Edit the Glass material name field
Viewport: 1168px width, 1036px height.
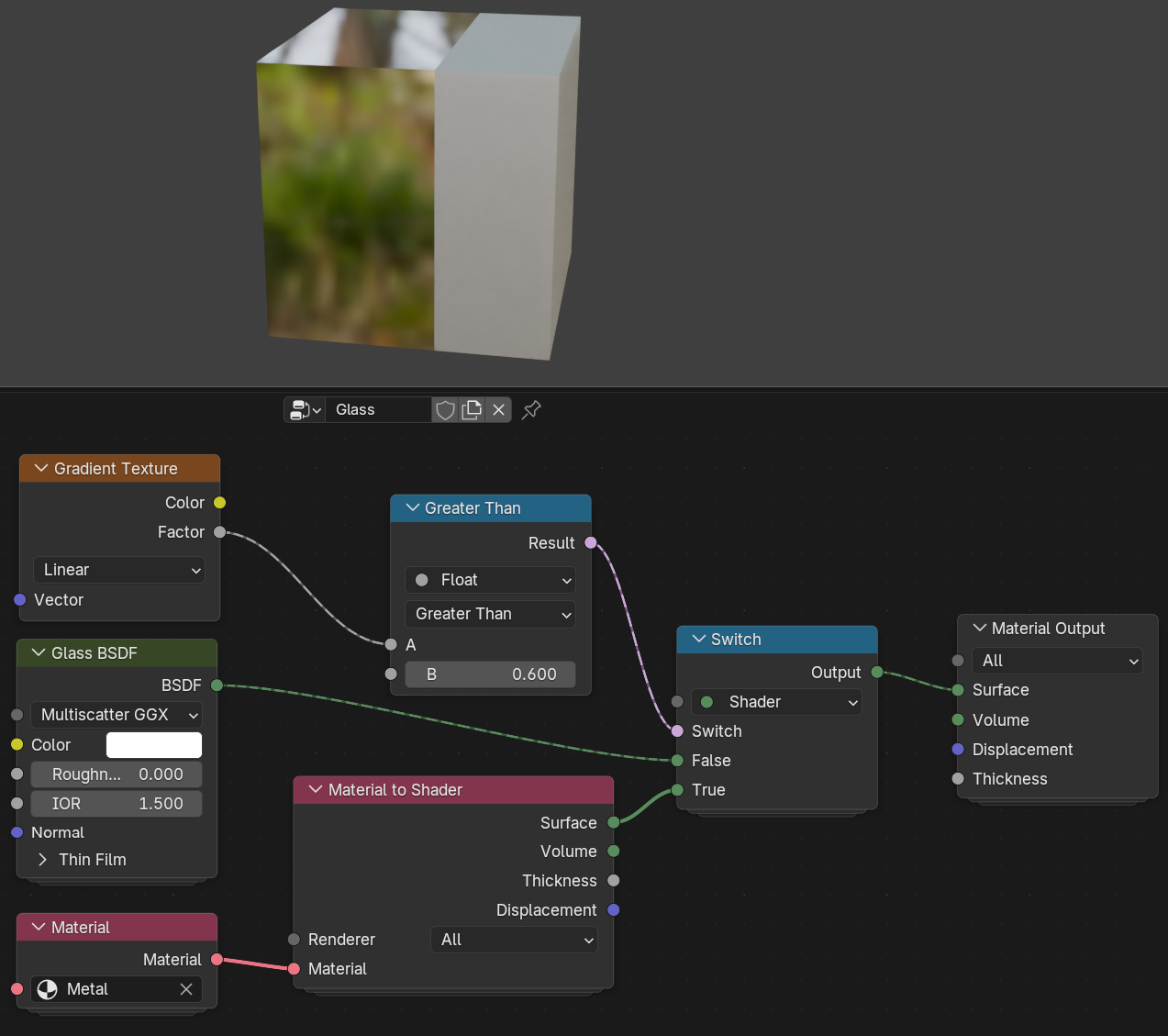click(378, 409)
